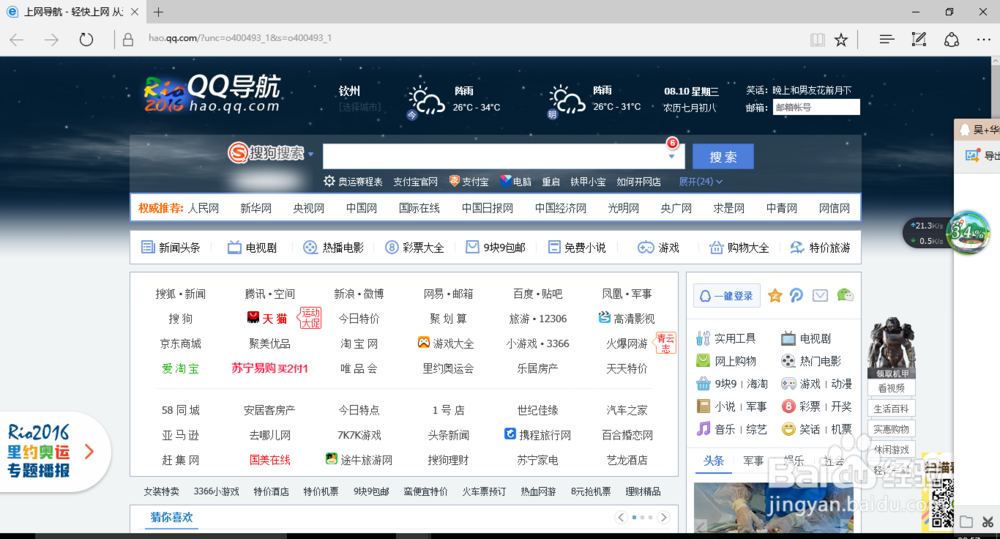The image size is (1000, 539).
Task: Switch to the 头条 news tab
Action: point(714,461)
